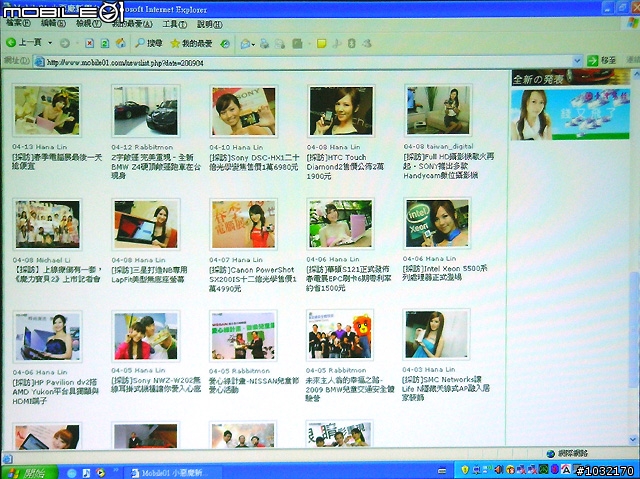This screenshot has width=640, height=479.
Task: Open the S121 EPC article link
Action: [x=349, y=279]
